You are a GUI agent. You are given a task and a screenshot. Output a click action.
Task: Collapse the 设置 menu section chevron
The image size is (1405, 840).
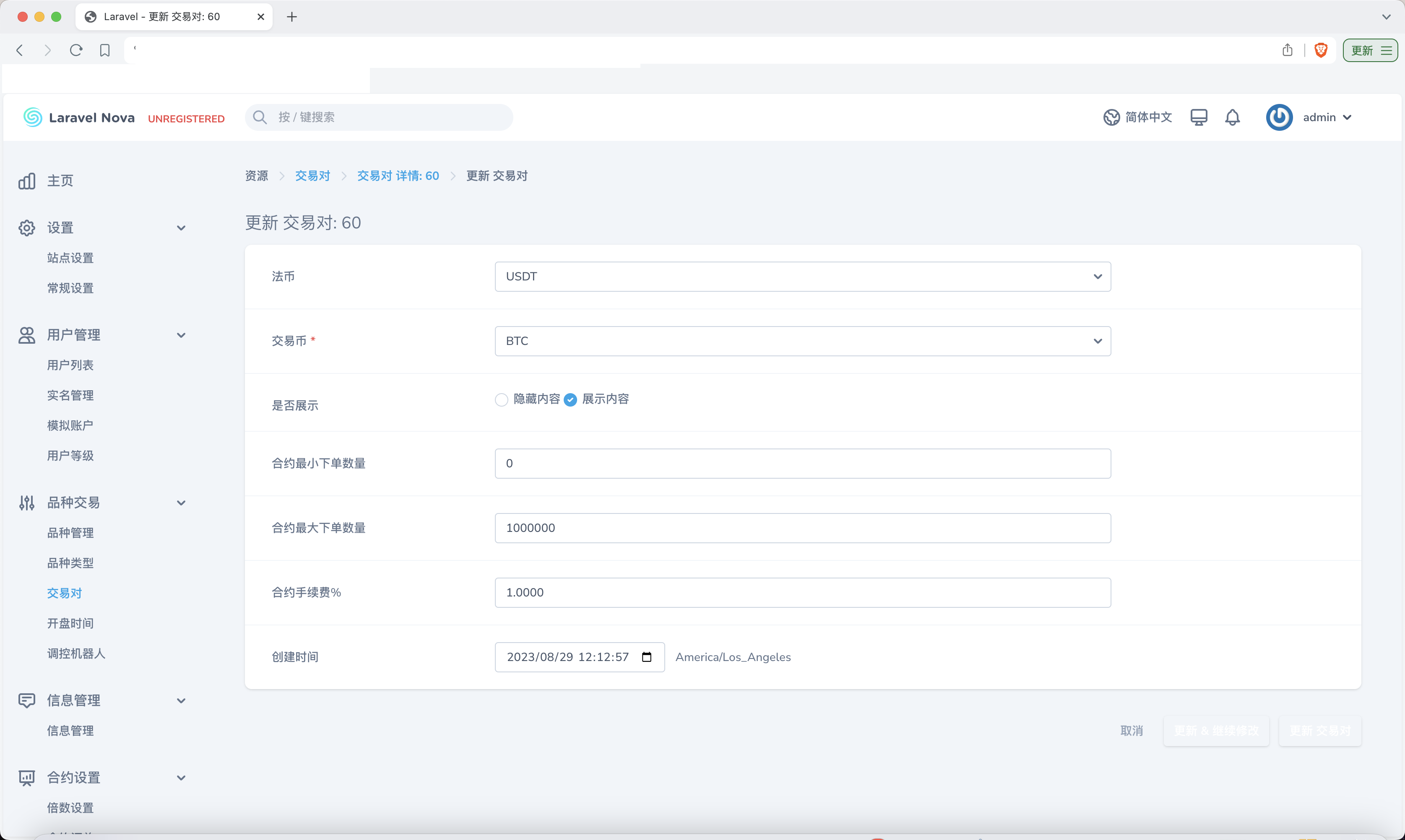181,228
